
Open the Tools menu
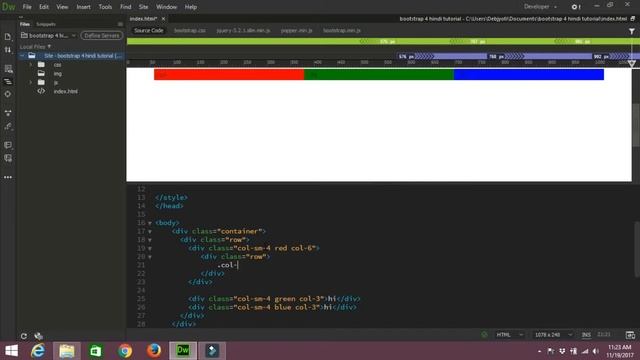105,7
